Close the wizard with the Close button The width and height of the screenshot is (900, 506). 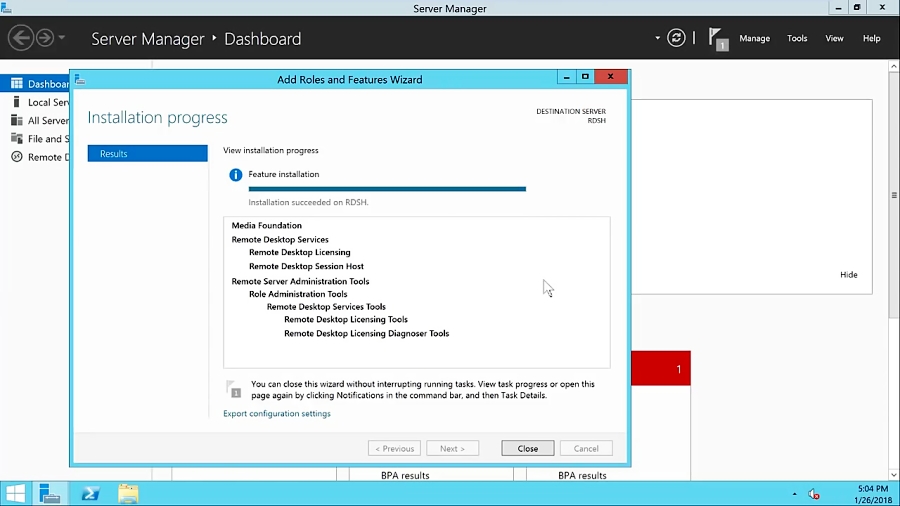point(527,448)
